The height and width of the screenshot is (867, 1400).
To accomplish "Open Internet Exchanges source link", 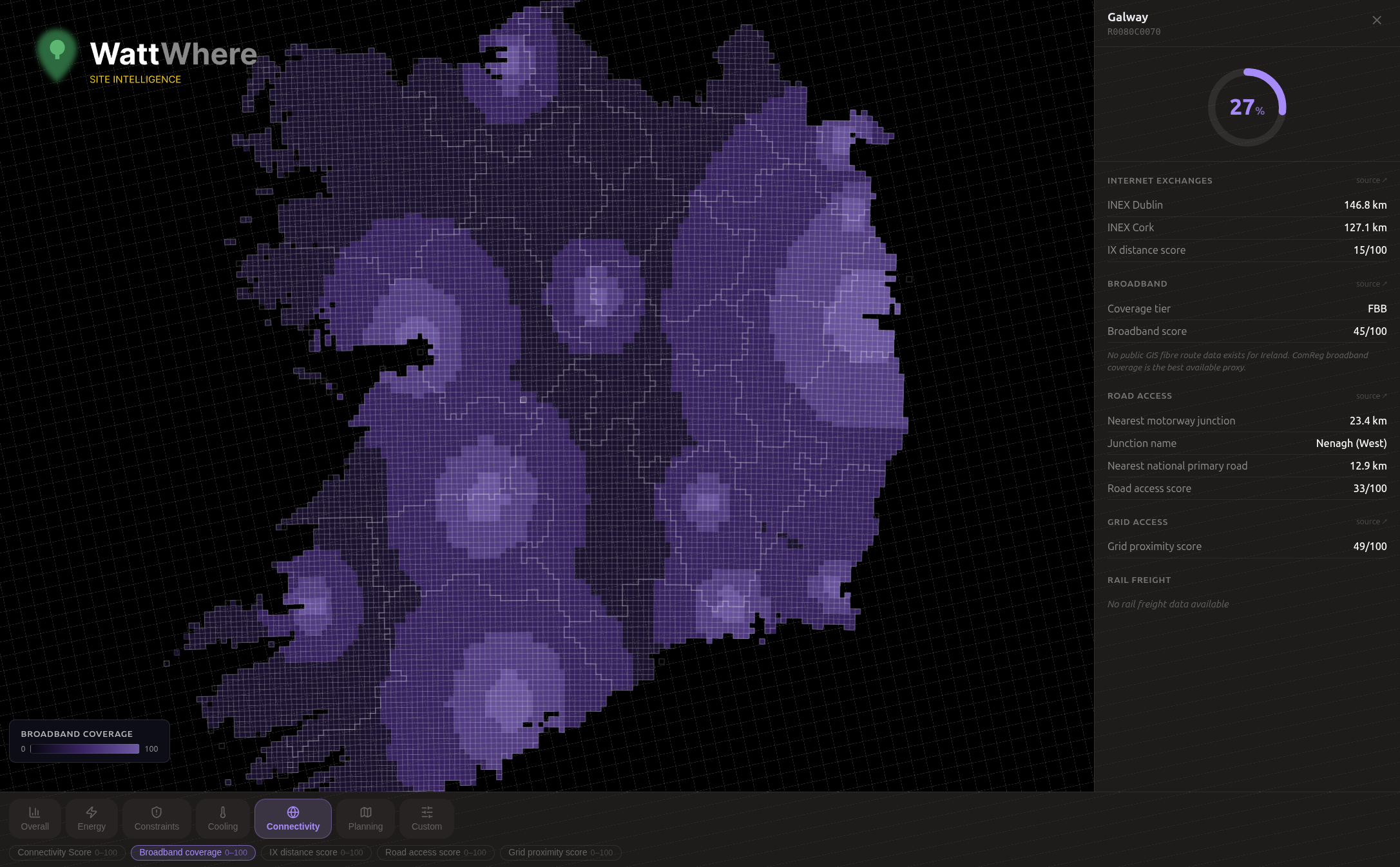I will coord(1370,180).
